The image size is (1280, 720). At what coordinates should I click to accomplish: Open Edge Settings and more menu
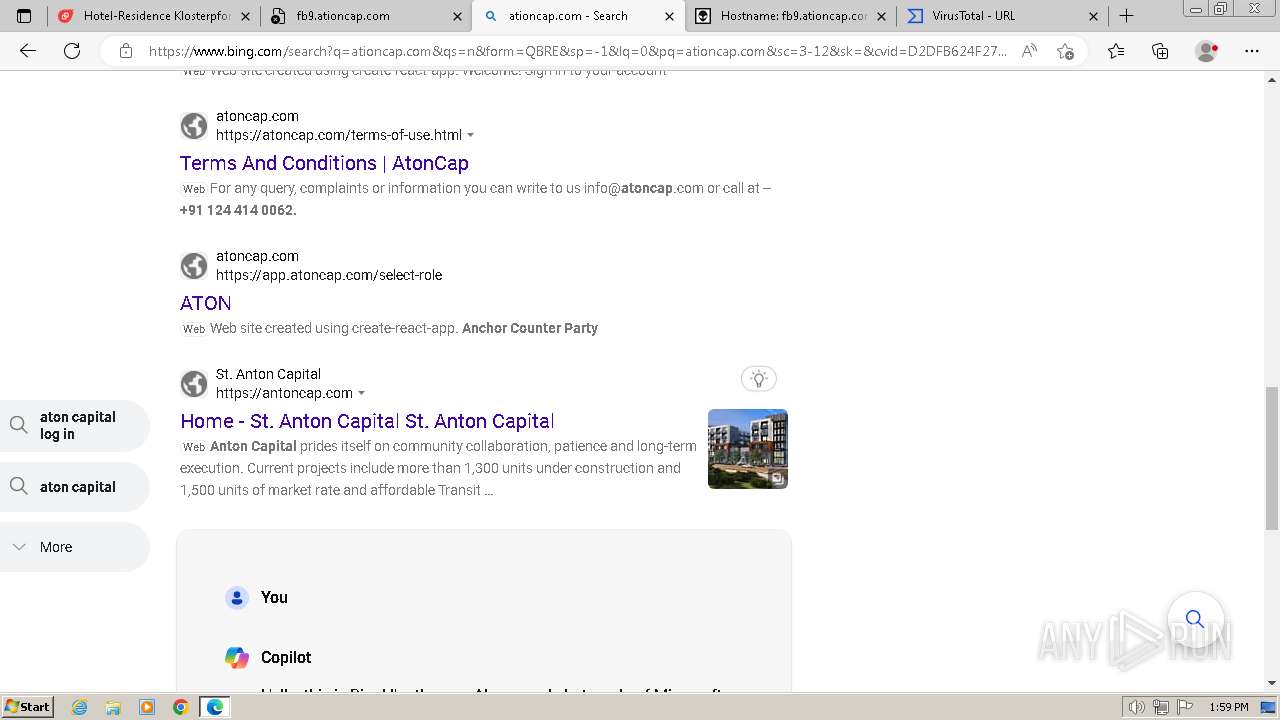coord(1252,51)
